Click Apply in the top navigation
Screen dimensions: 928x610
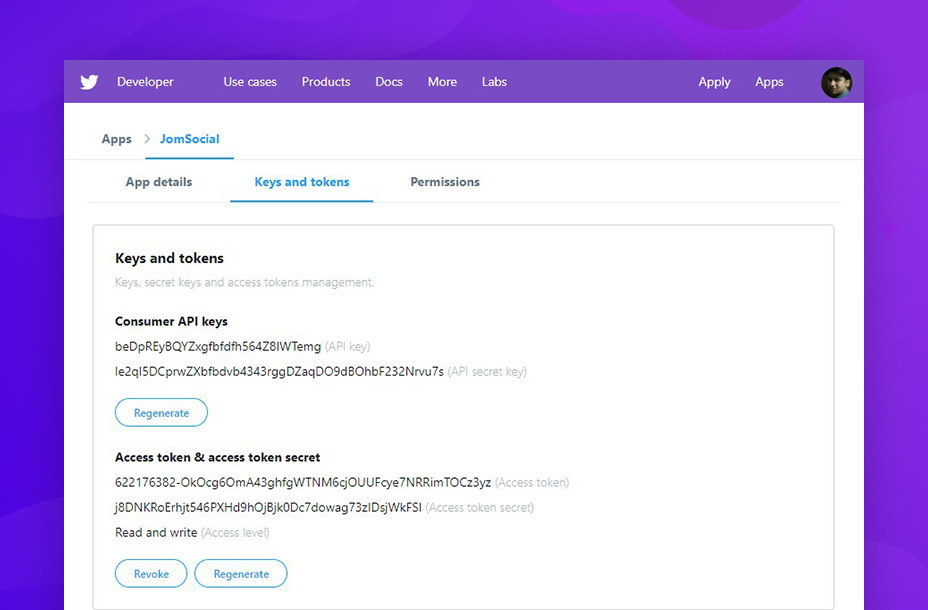(714, 82)
